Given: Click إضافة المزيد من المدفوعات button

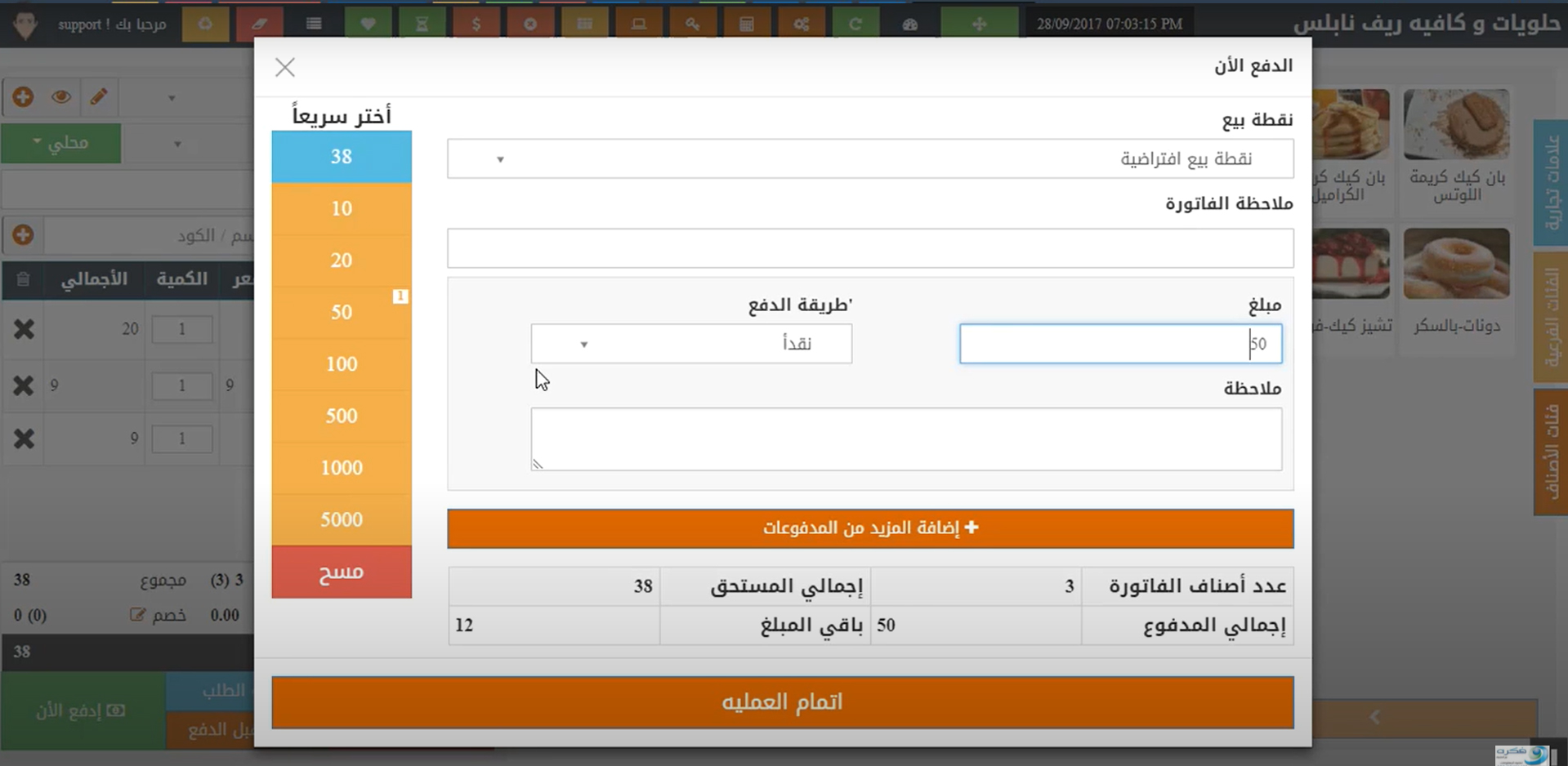Looking at the screenshot, I should (x=869, y=528).
